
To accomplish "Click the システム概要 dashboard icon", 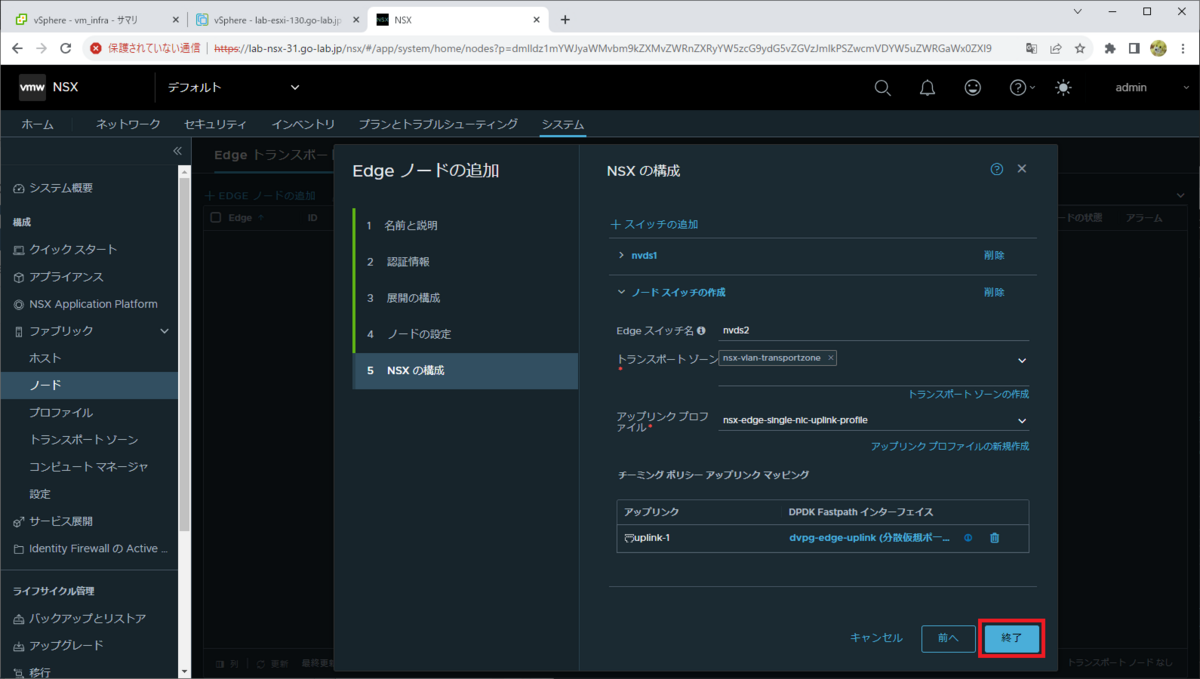I will (19, 189).
